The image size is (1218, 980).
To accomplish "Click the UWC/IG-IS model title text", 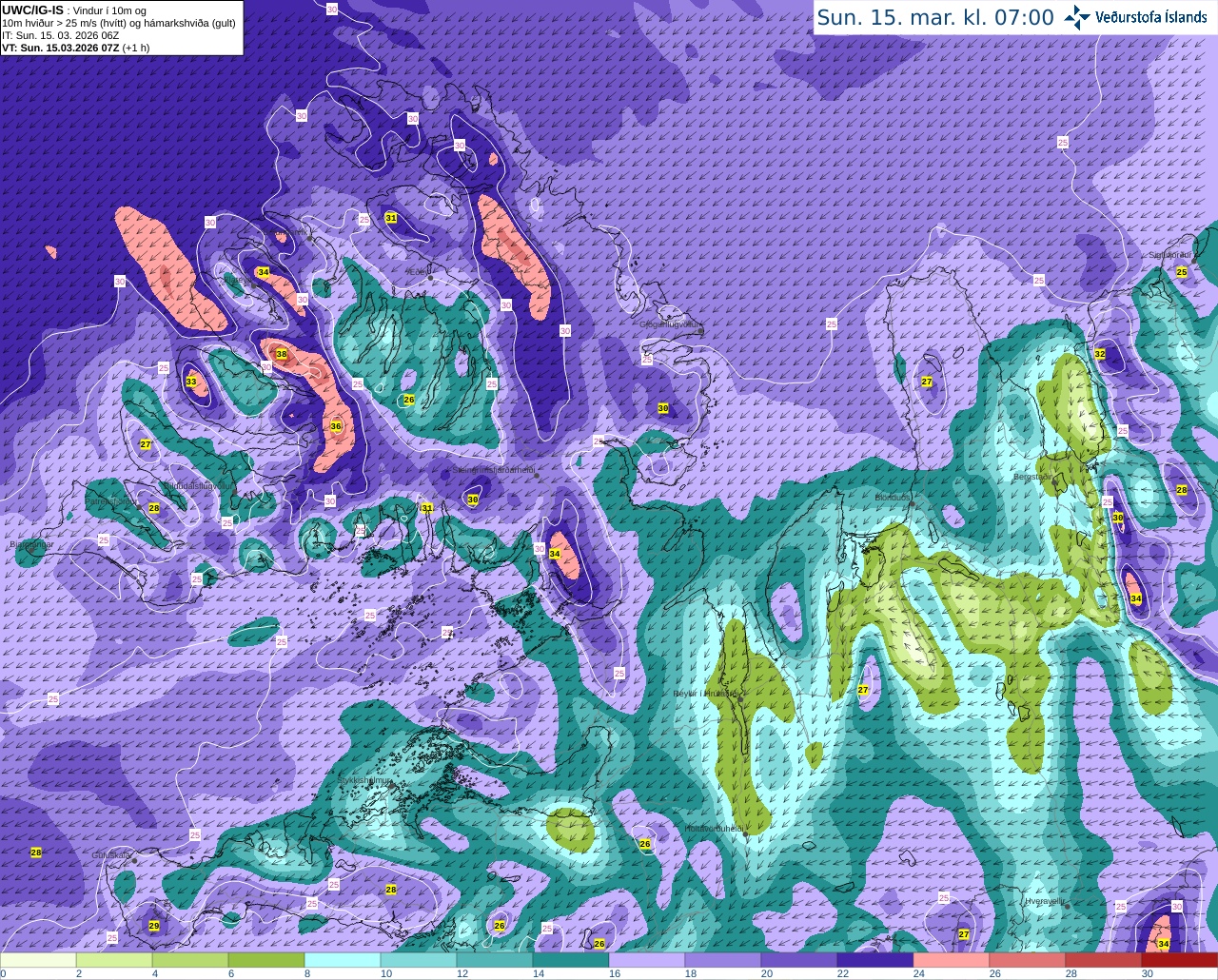I will [x=32, y=10].
